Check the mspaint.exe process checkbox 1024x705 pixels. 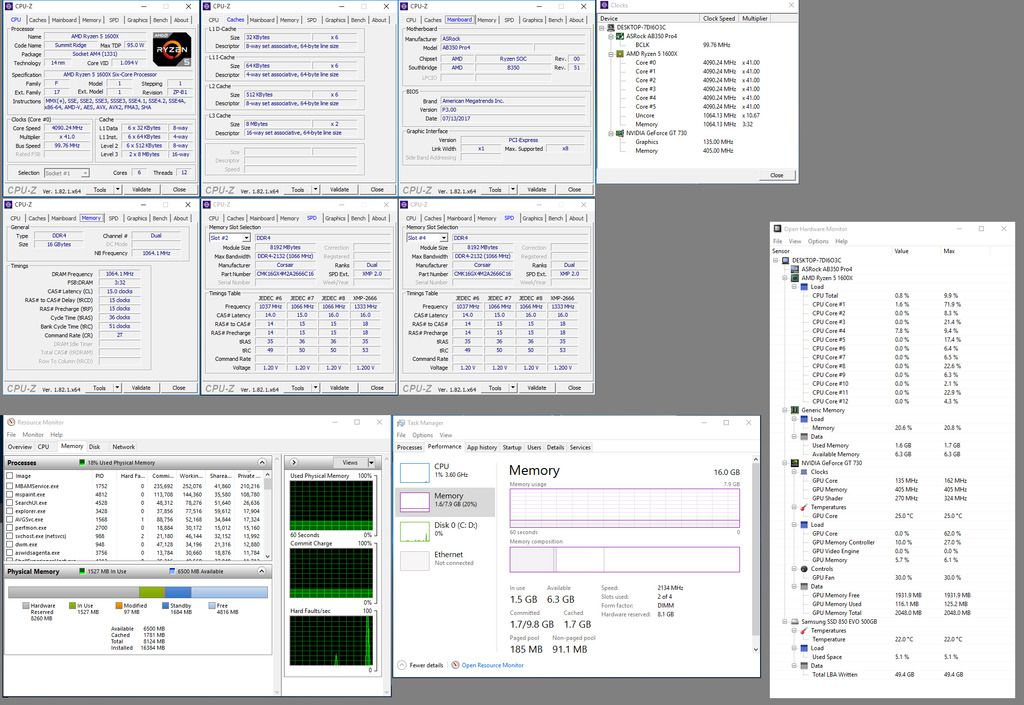(x=10, y=494)
